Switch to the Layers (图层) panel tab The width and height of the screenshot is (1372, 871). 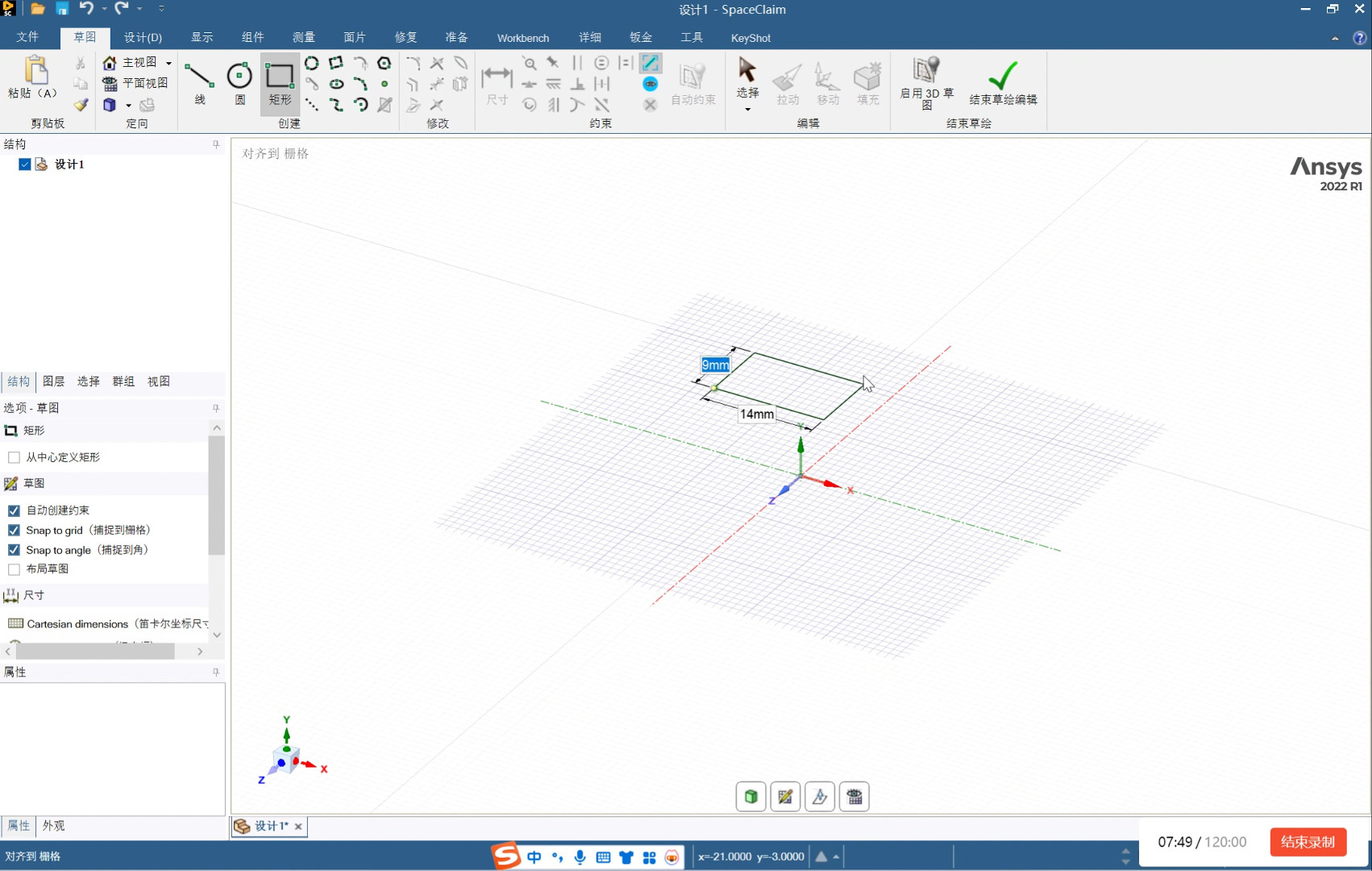54,381
